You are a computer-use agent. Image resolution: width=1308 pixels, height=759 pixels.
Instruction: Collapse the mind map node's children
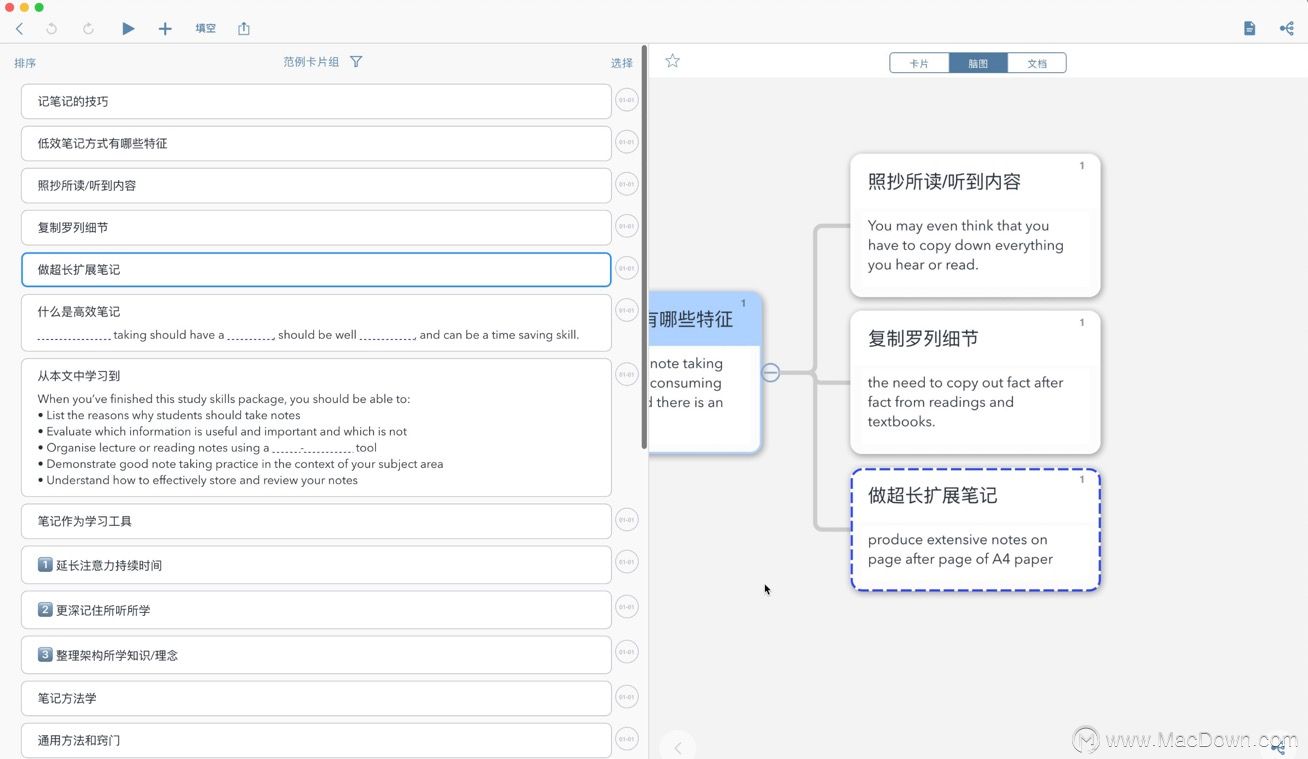tap(770, 373)
